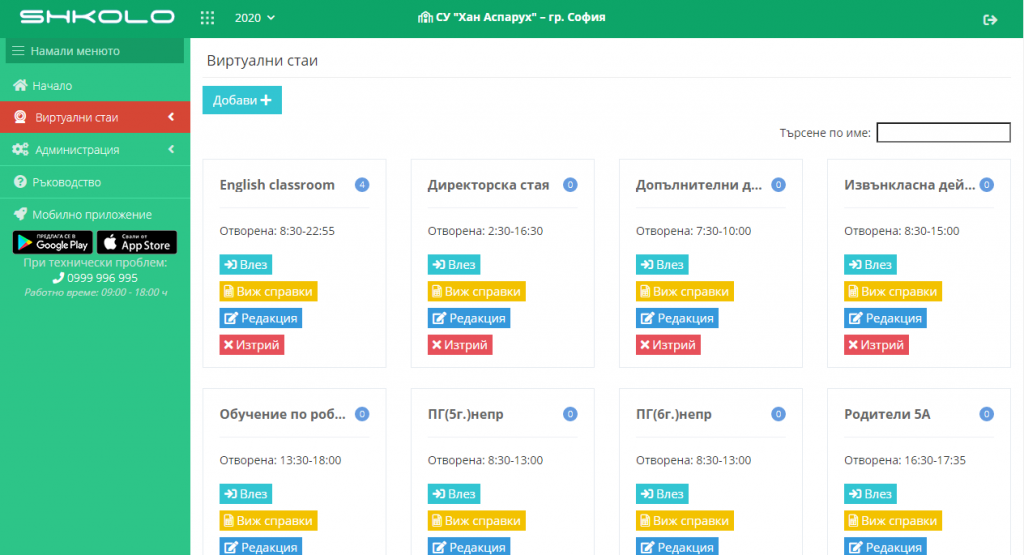The width and height of the screenshot is (1024, 555).
Task: Open Google Play store badge
Action: coord(53,242)
